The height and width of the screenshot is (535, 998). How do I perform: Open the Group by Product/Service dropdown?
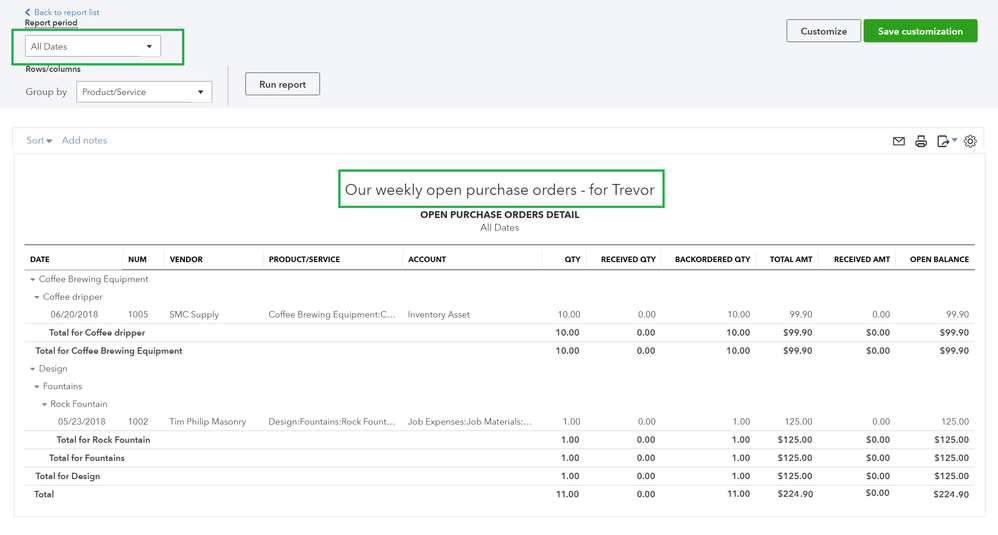[x=144, y=92]
